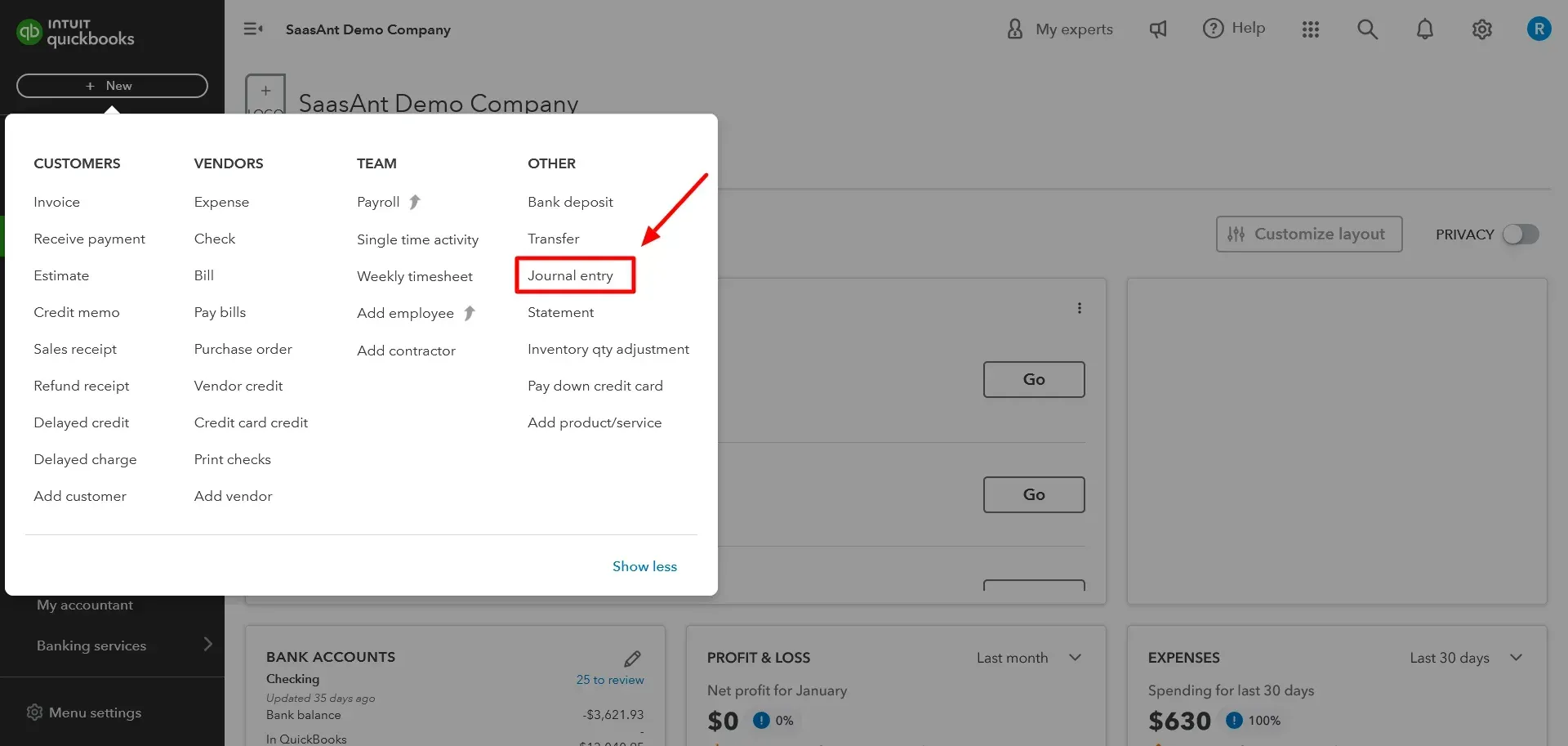
Task: Click the Menu settings gear icon
Action: [x=34, y=712]
